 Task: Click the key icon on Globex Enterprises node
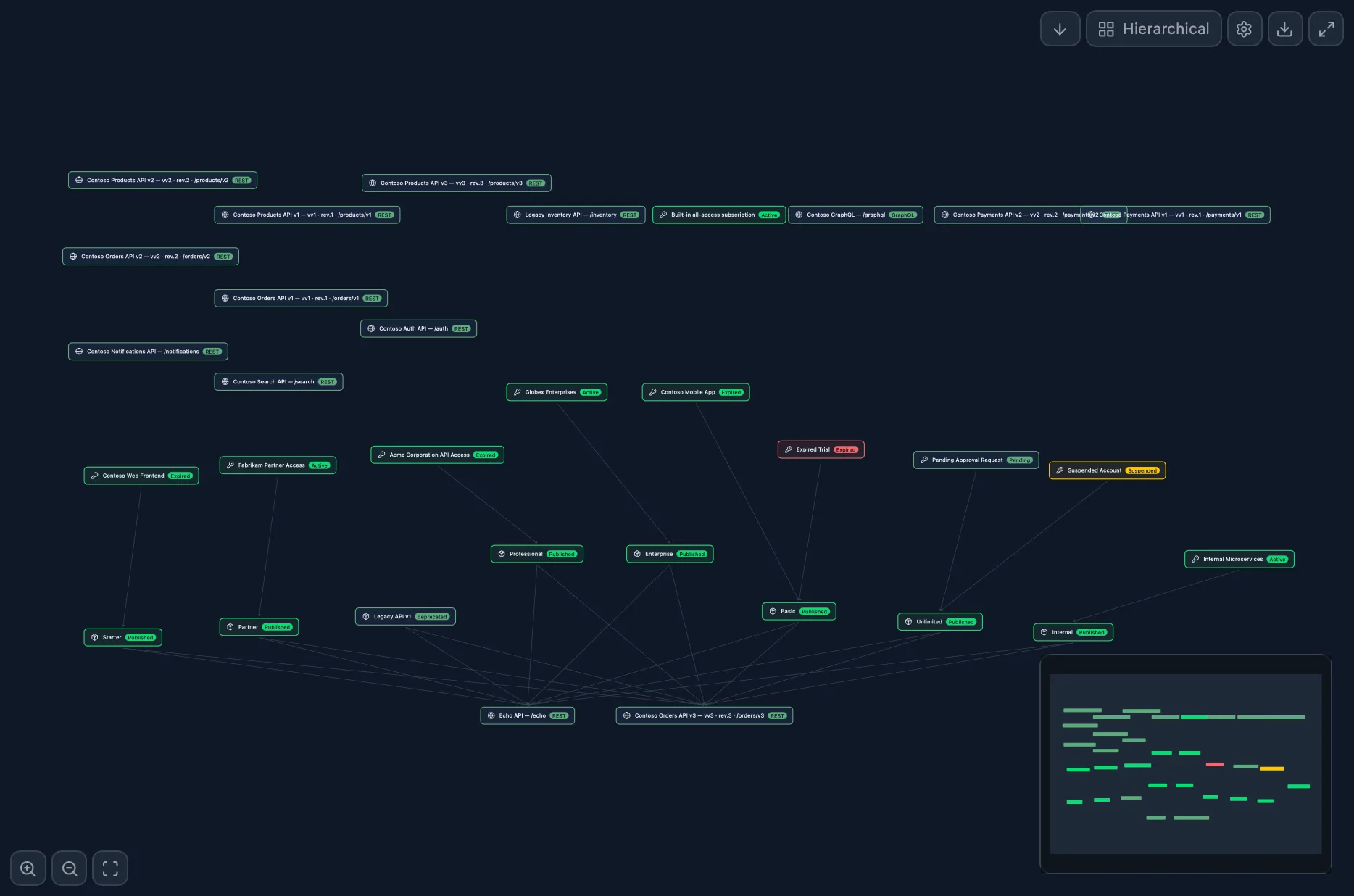tap(517, 392)
